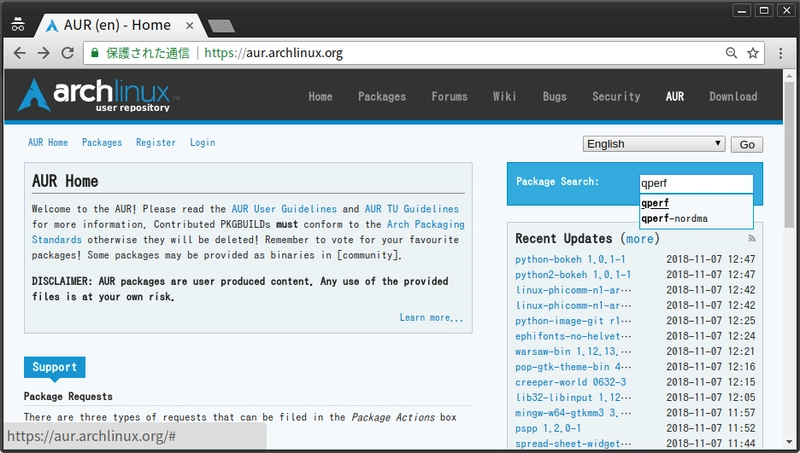Open python-image-git package link
The image size is (800, 453).
click(x=573, y=320)
